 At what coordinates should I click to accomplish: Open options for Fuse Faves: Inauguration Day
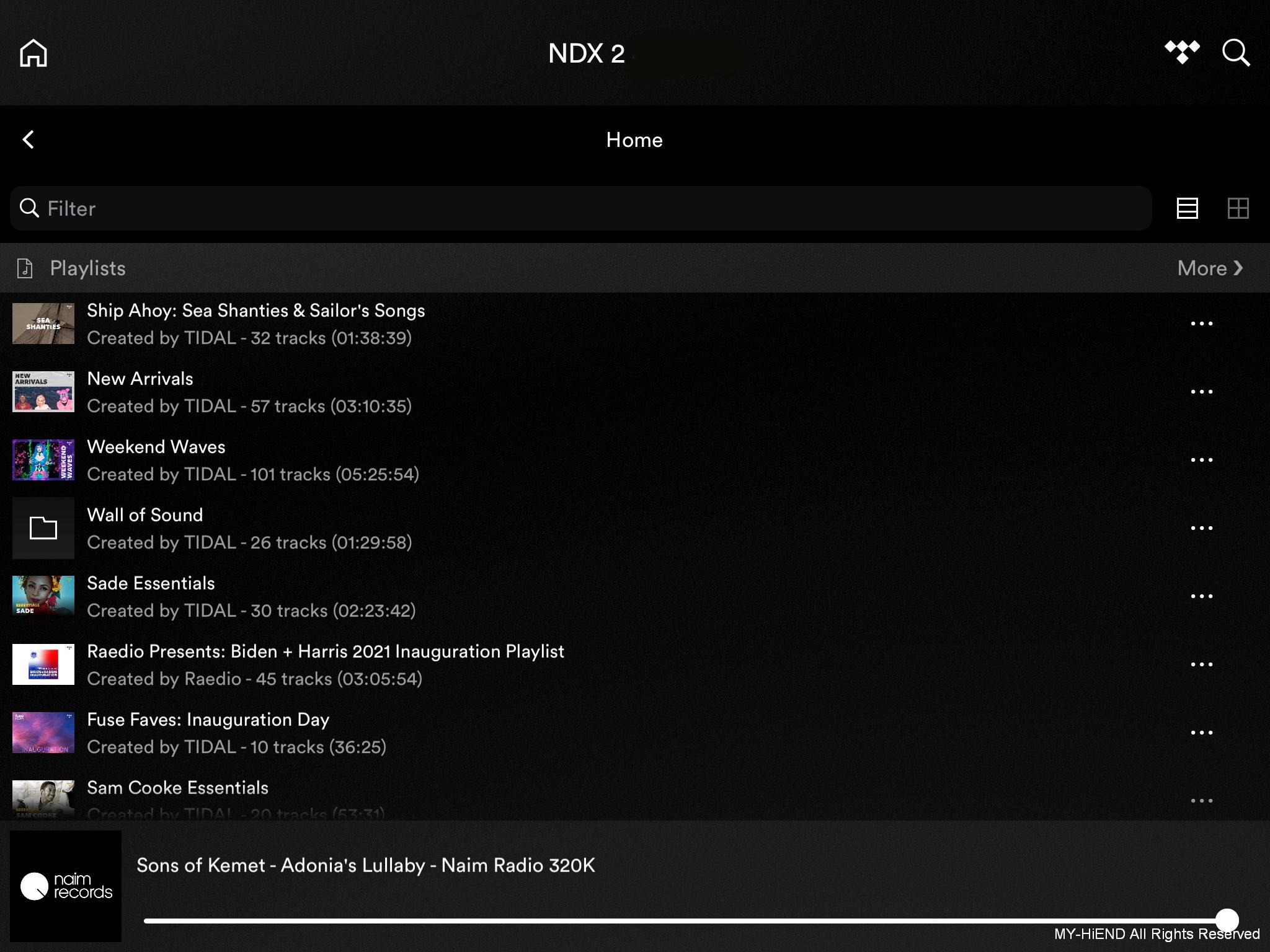coord(1201,733)
